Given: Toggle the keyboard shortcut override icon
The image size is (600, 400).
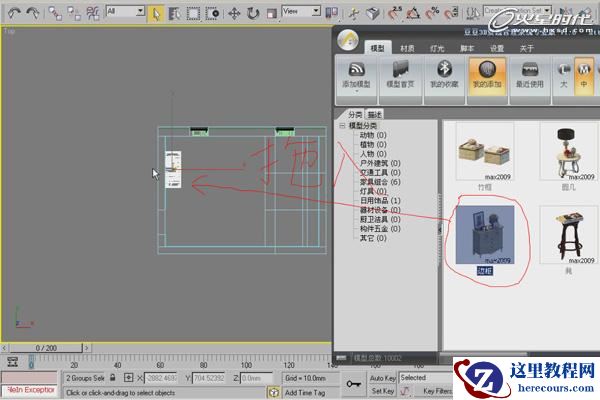Looking at the screenshot, I should [x=372, y=14].
